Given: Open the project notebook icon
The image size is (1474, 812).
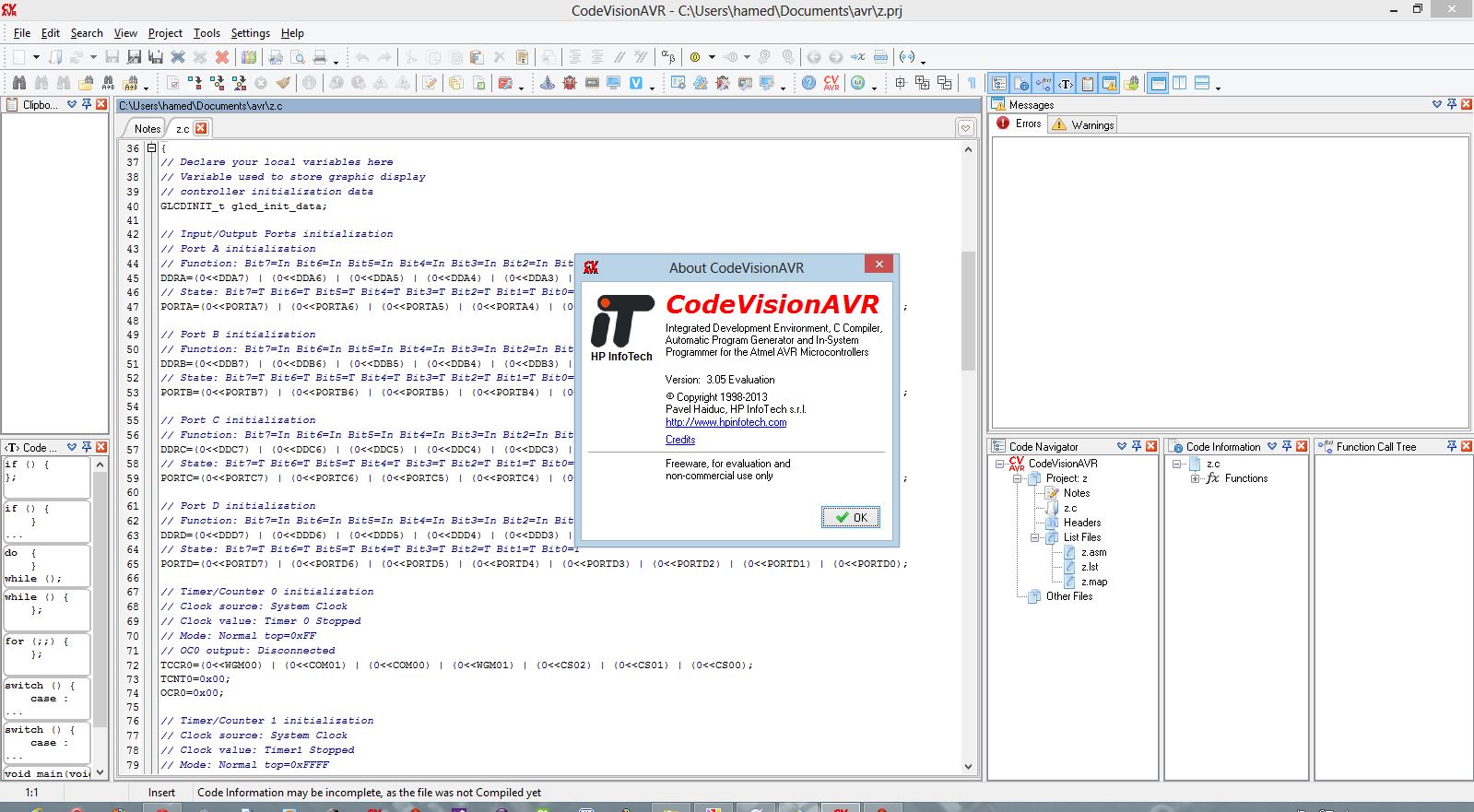Looking at the screenshot, I should coord(249,57).
